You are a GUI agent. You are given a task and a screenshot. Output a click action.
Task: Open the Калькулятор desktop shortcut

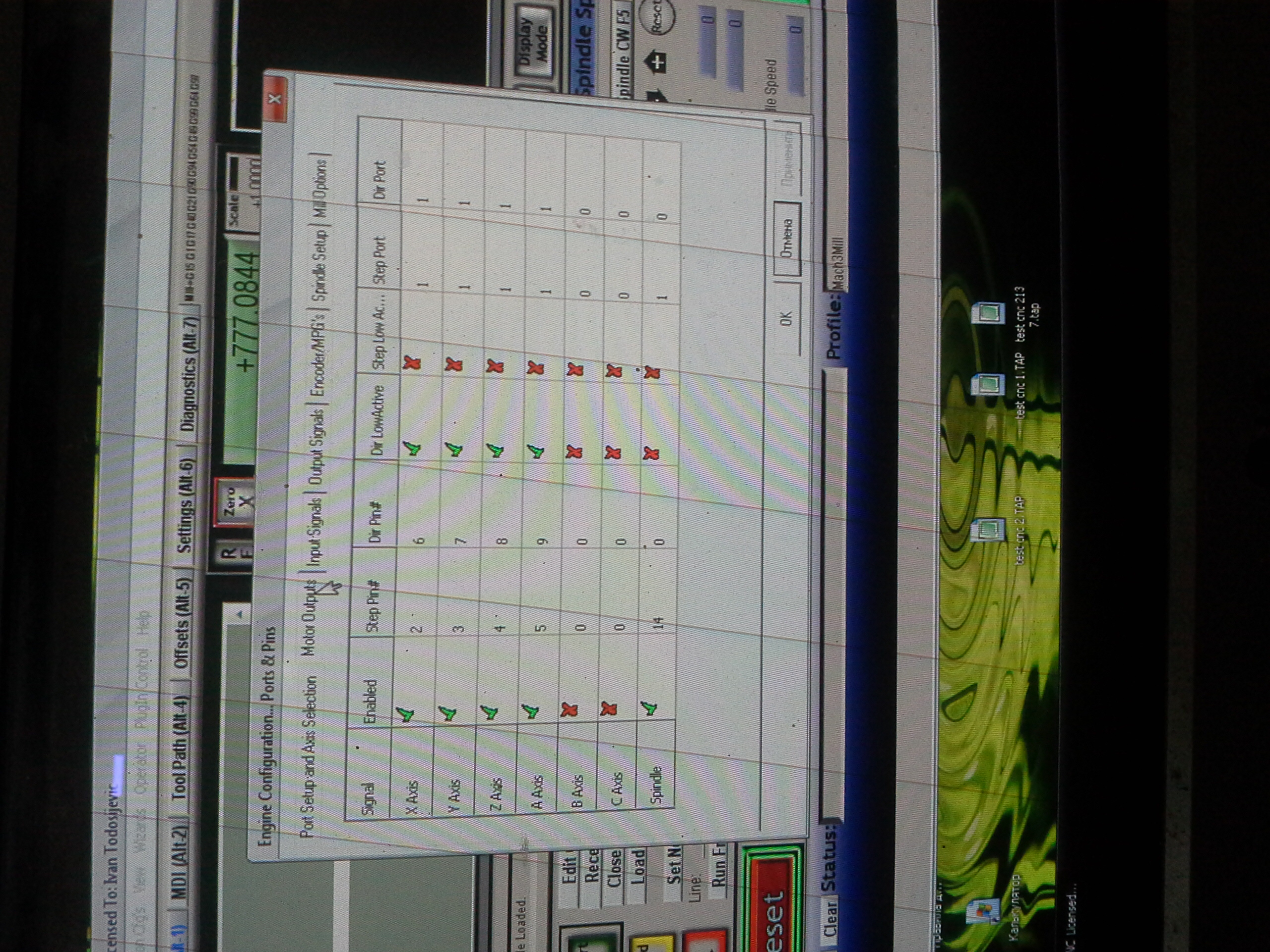pos(983,911)
